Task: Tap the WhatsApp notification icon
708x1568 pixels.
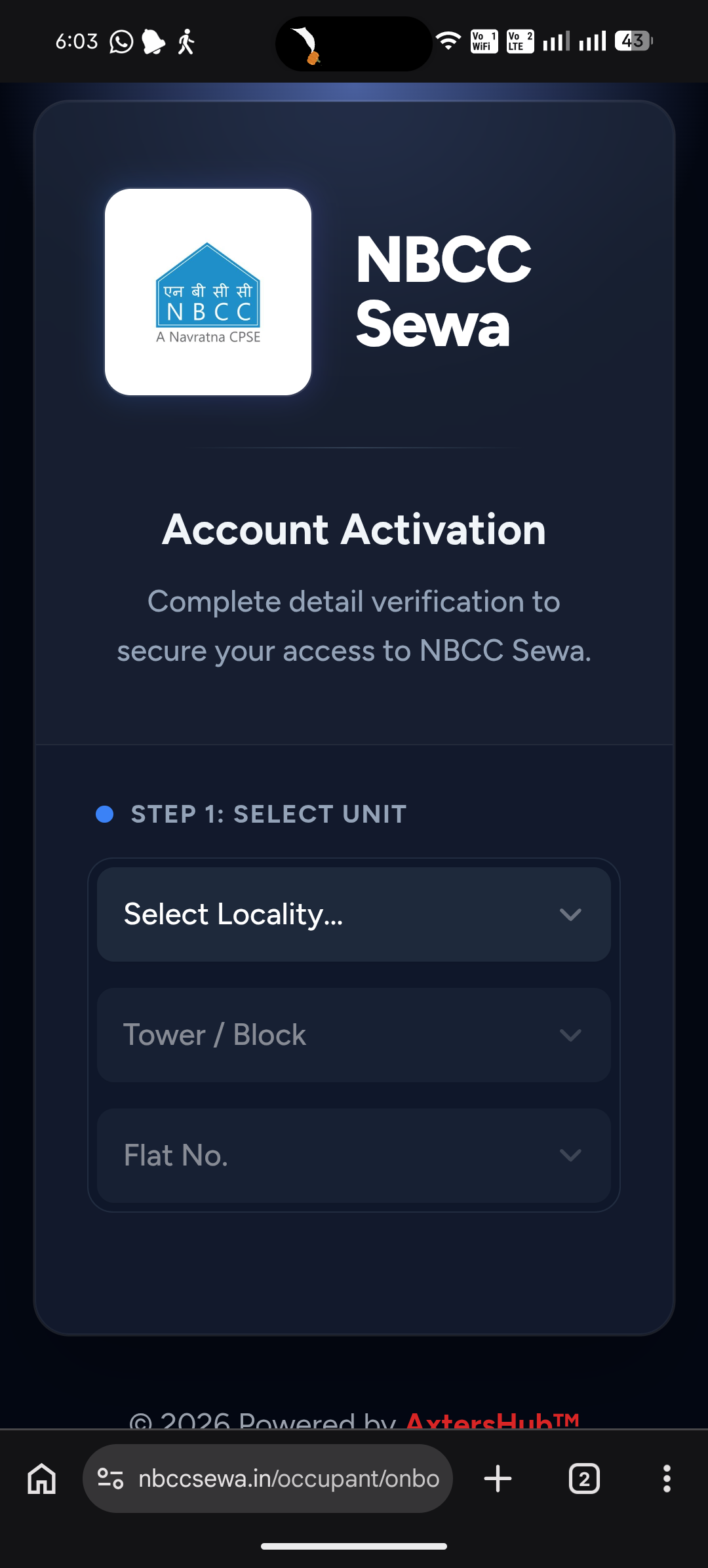Action: click(121, 42)
